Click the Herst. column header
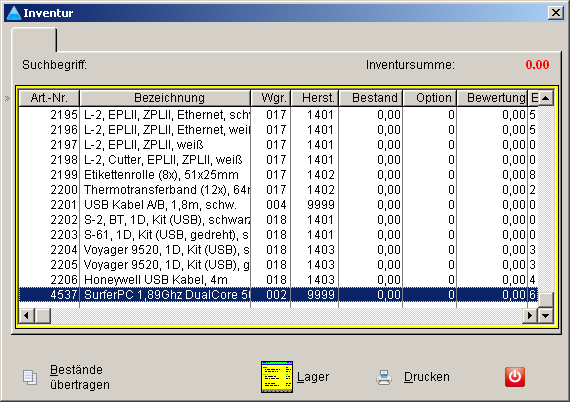The height and width of the screenshot is (402, 570). pos(315,98)
